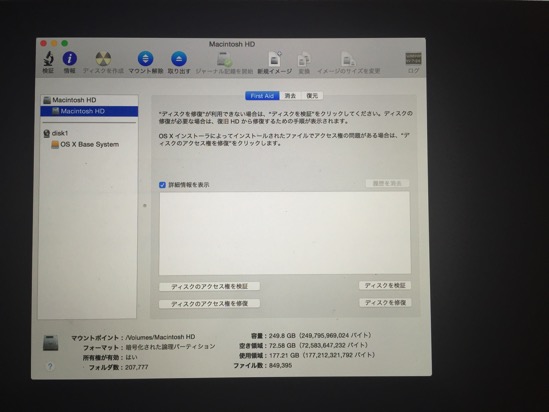This screenshot has width=549, height=412.
Task: Open the ログ (Log) toolbar icon
Action: click(x=413, y=59)
